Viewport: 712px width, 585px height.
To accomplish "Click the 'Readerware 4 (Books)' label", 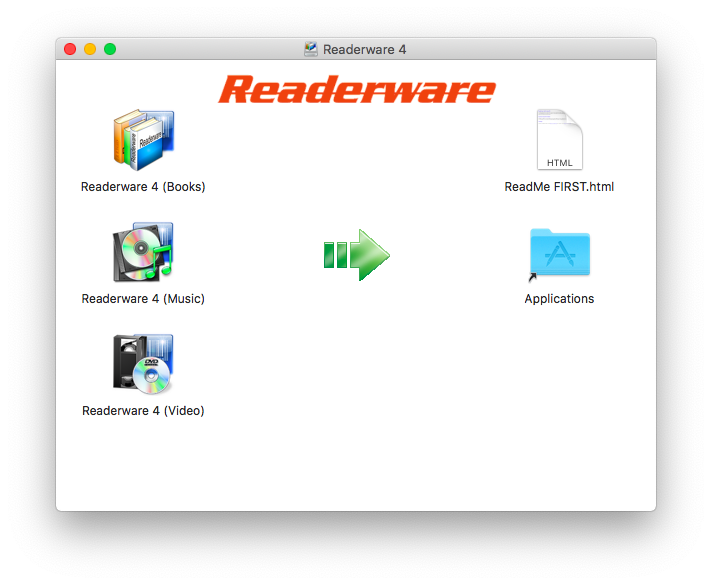I will pyautogui.click(x=143, y=187).
